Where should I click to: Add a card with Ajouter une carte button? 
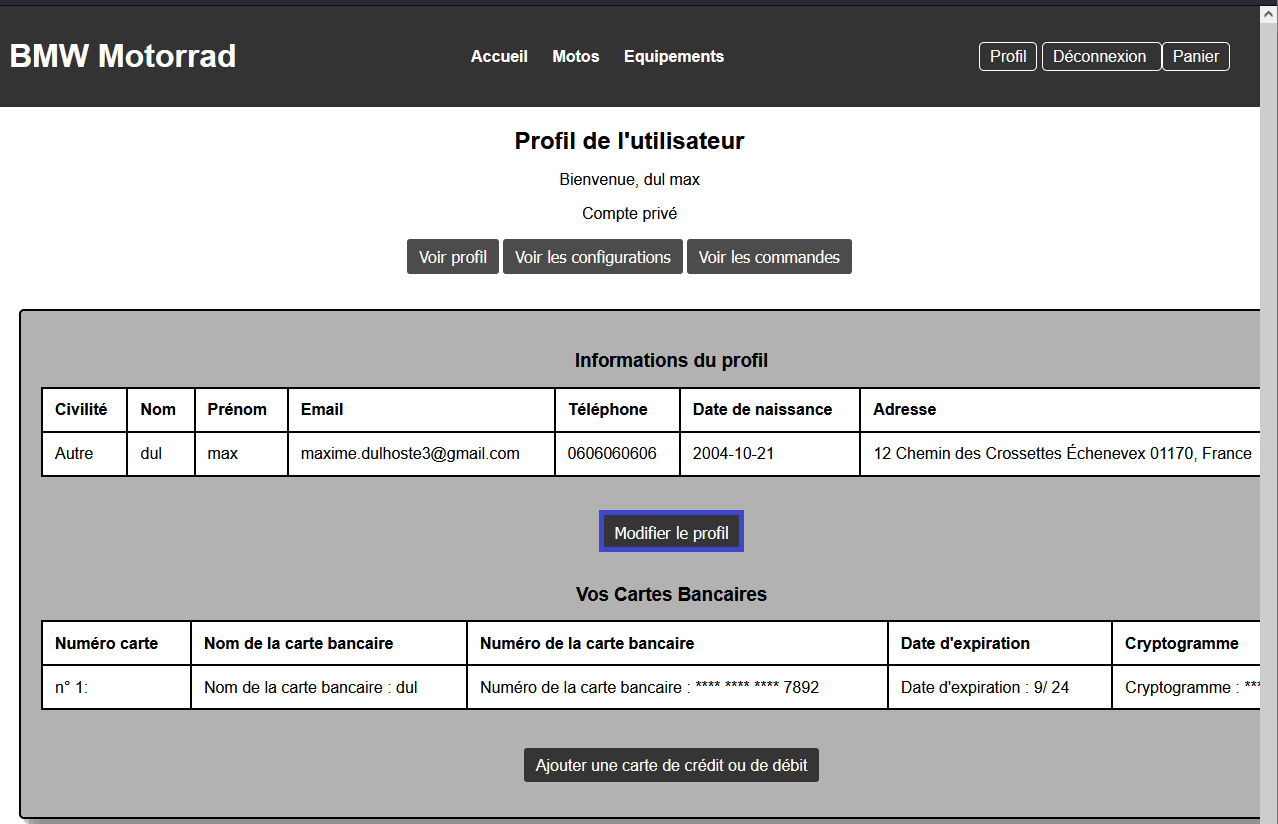tap(671, 765)
